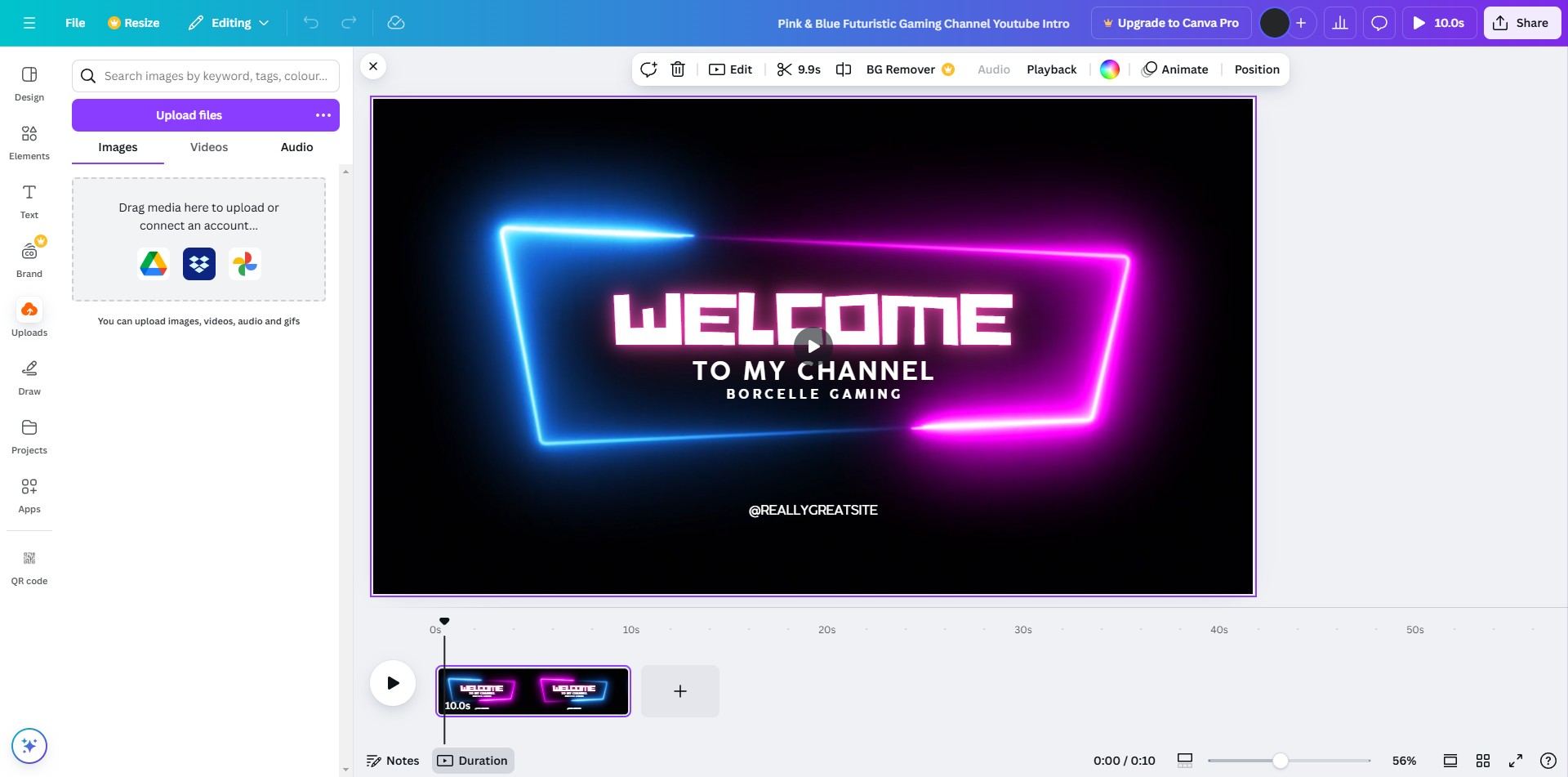Open the user profile avatar
The height and width of the screenshot is (777, 1568).
pos(1275,23)
